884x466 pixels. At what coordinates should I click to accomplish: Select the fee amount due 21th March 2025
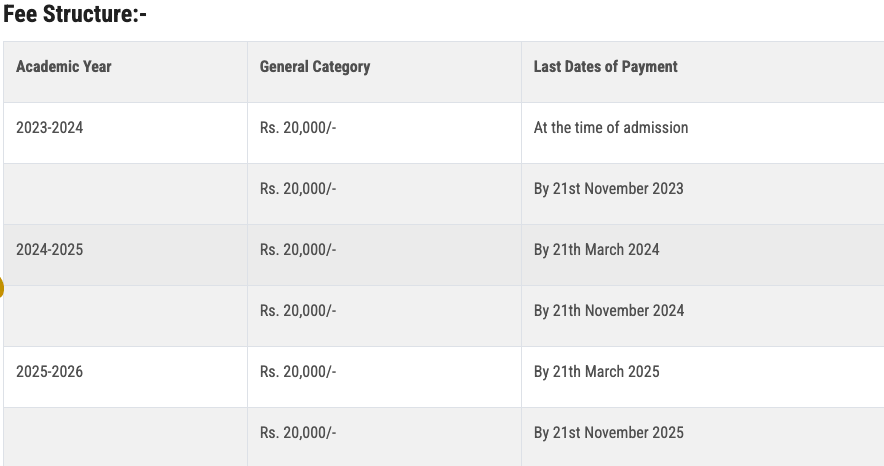(298, 372)
